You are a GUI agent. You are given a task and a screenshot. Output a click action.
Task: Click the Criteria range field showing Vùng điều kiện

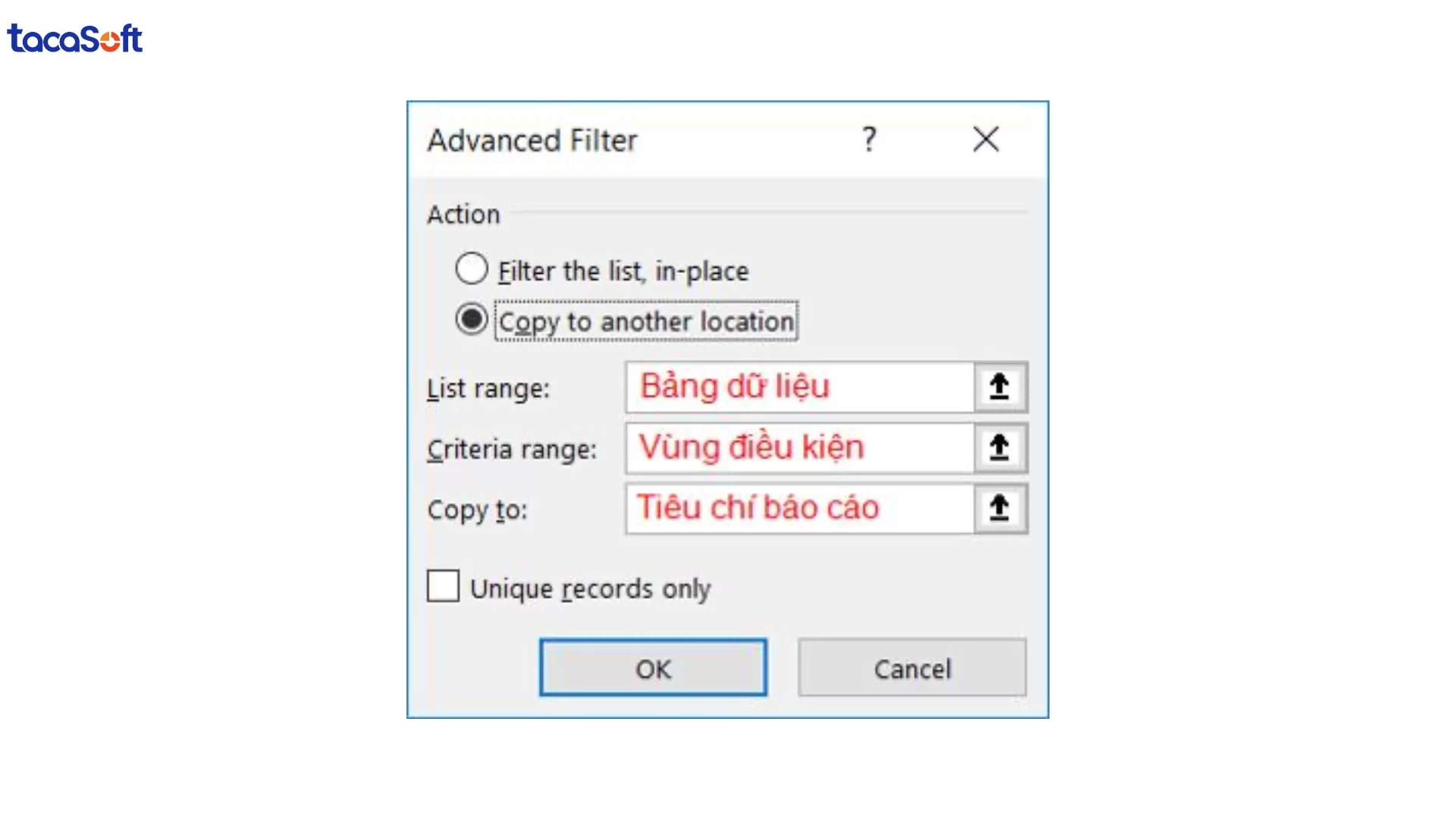coord(796,447)
